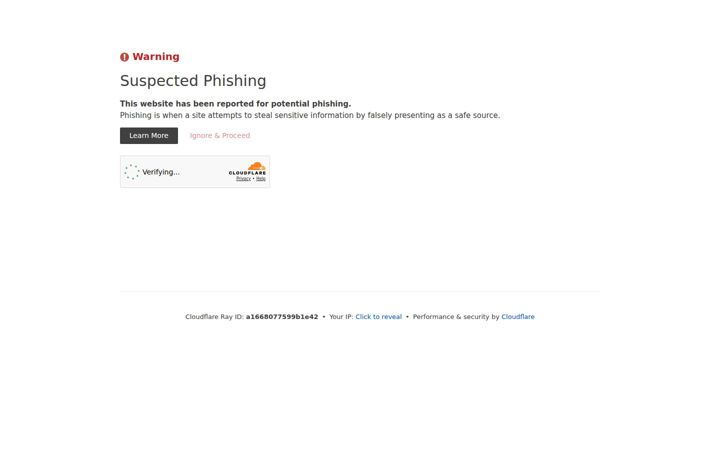Image resolution: width=720 pixels, height=450 pixels.
Task: Click the Cloudflare Ray ID label
Action: (x=214, y=317)
